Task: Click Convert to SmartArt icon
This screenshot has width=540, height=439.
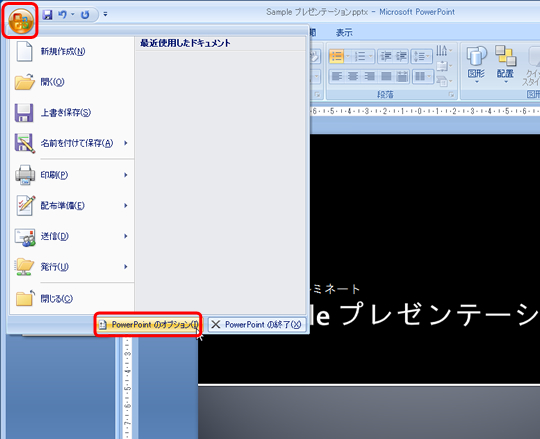Action: pyautogui.click(x=444, y=81)
